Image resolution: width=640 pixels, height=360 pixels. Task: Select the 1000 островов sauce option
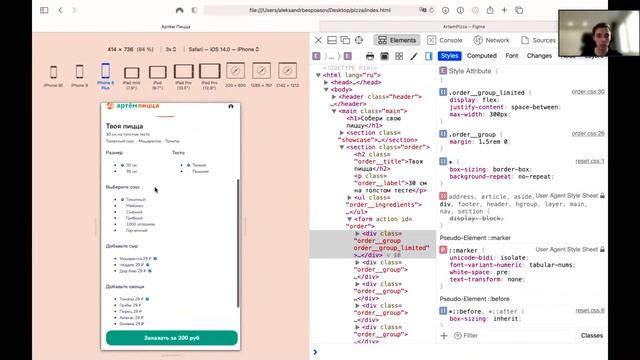click(x=140, y=224)
